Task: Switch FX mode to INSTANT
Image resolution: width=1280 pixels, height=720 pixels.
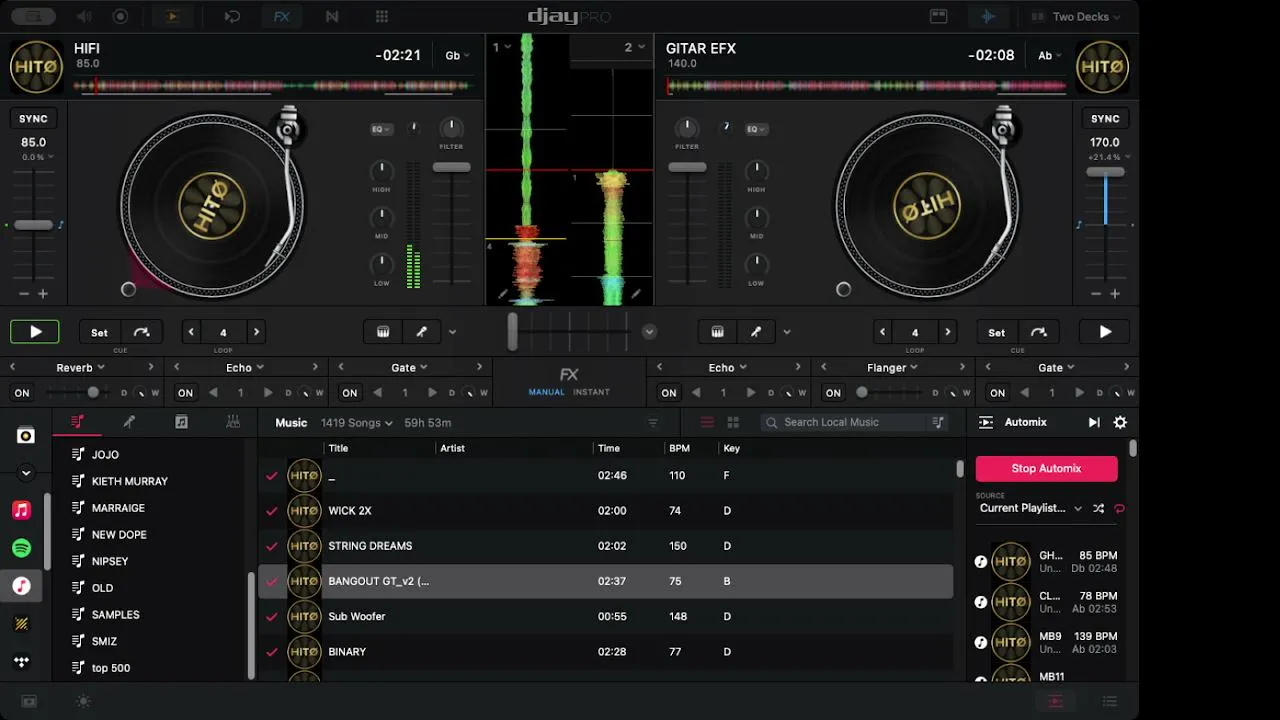Action: [x=591, y=392]
